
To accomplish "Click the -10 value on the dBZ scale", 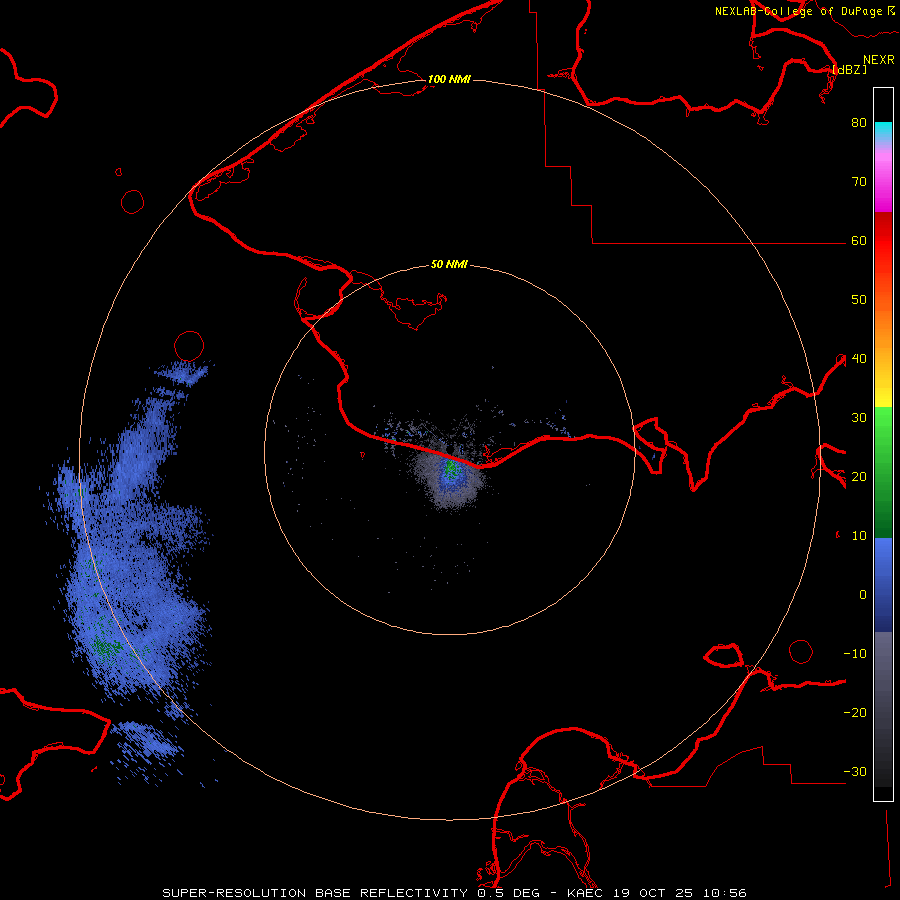I will pyautogui.click(x=855, y=654).
